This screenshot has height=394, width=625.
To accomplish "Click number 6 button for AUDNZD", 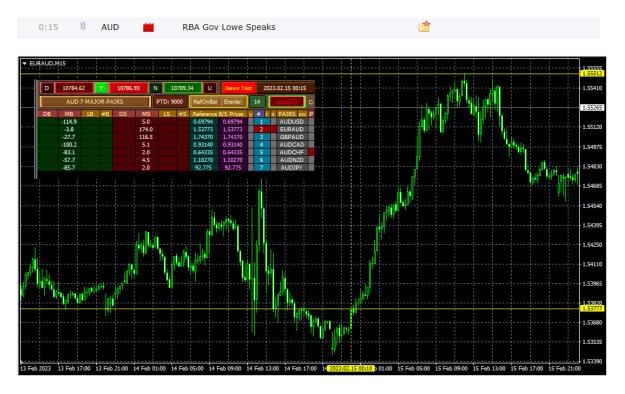I will click(261, 160).
